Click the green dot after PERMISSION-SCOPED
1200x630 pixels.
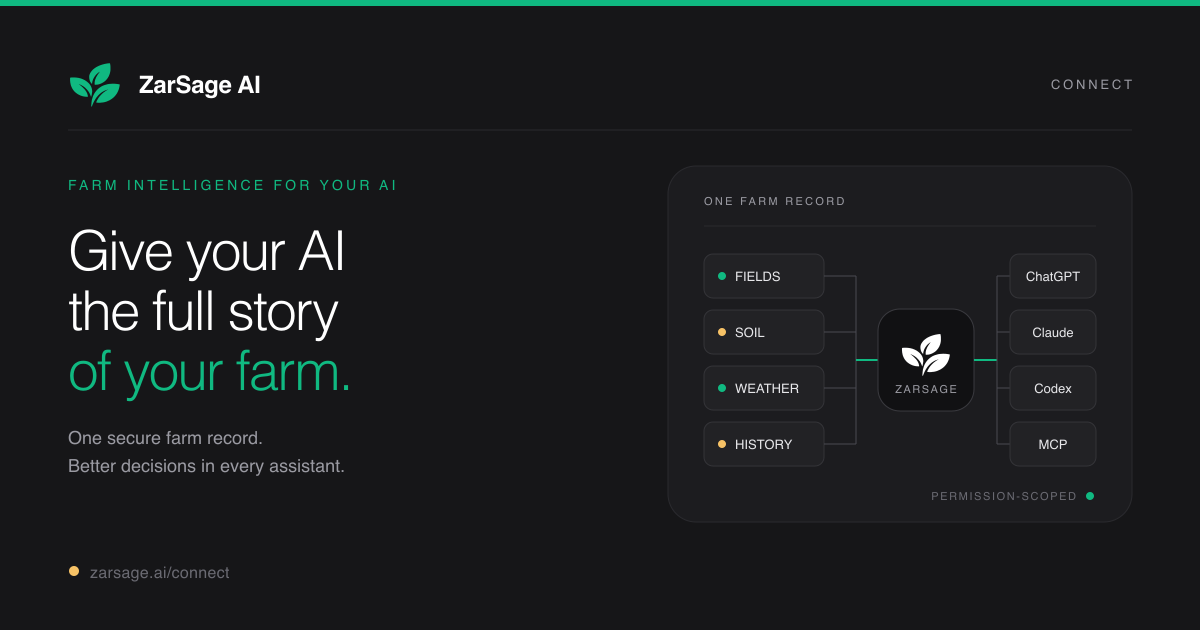(1090, 496)
